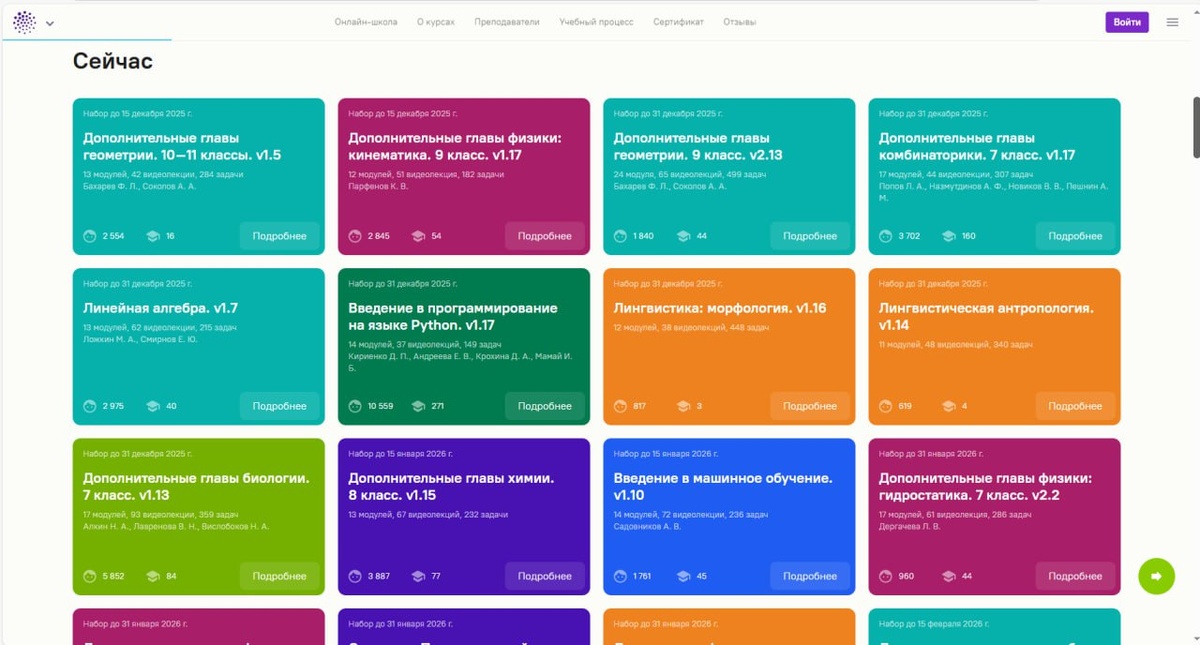The height and width of the screenshot is (645, 1200).
Task: Click graduation cap icon on антропология card
Action: point(949,406)
